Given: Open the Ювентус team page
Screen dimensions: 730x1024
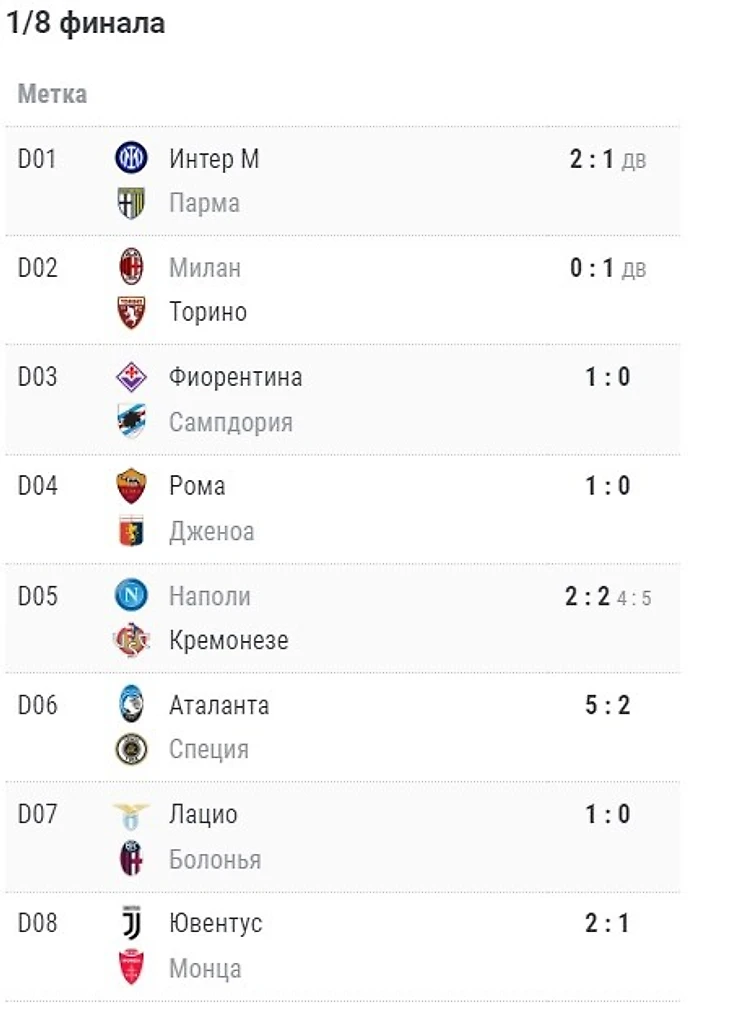Looking at the screenshot, I should [215, 923].
